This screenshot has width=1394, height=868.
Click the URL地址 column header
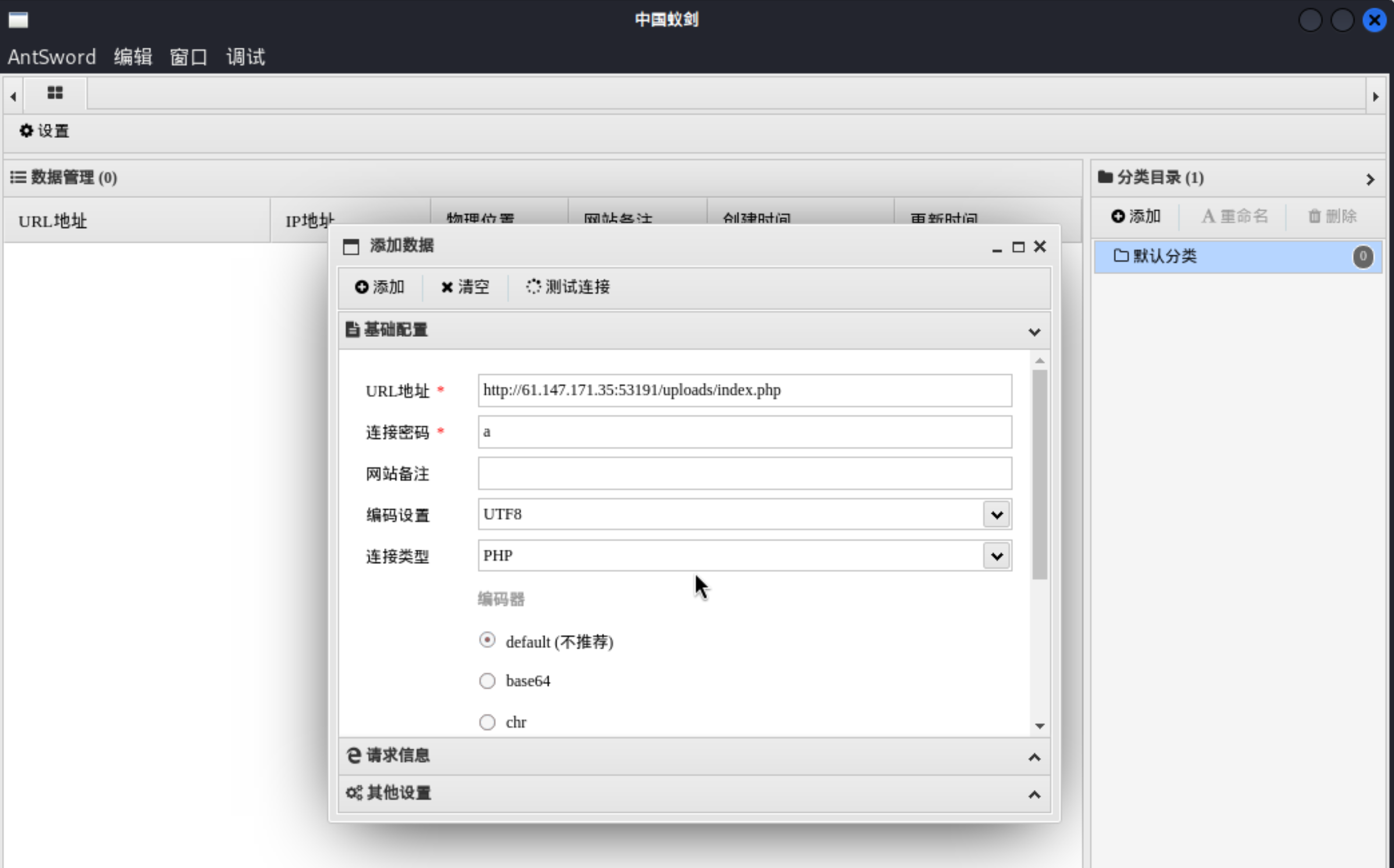(137, 220)
